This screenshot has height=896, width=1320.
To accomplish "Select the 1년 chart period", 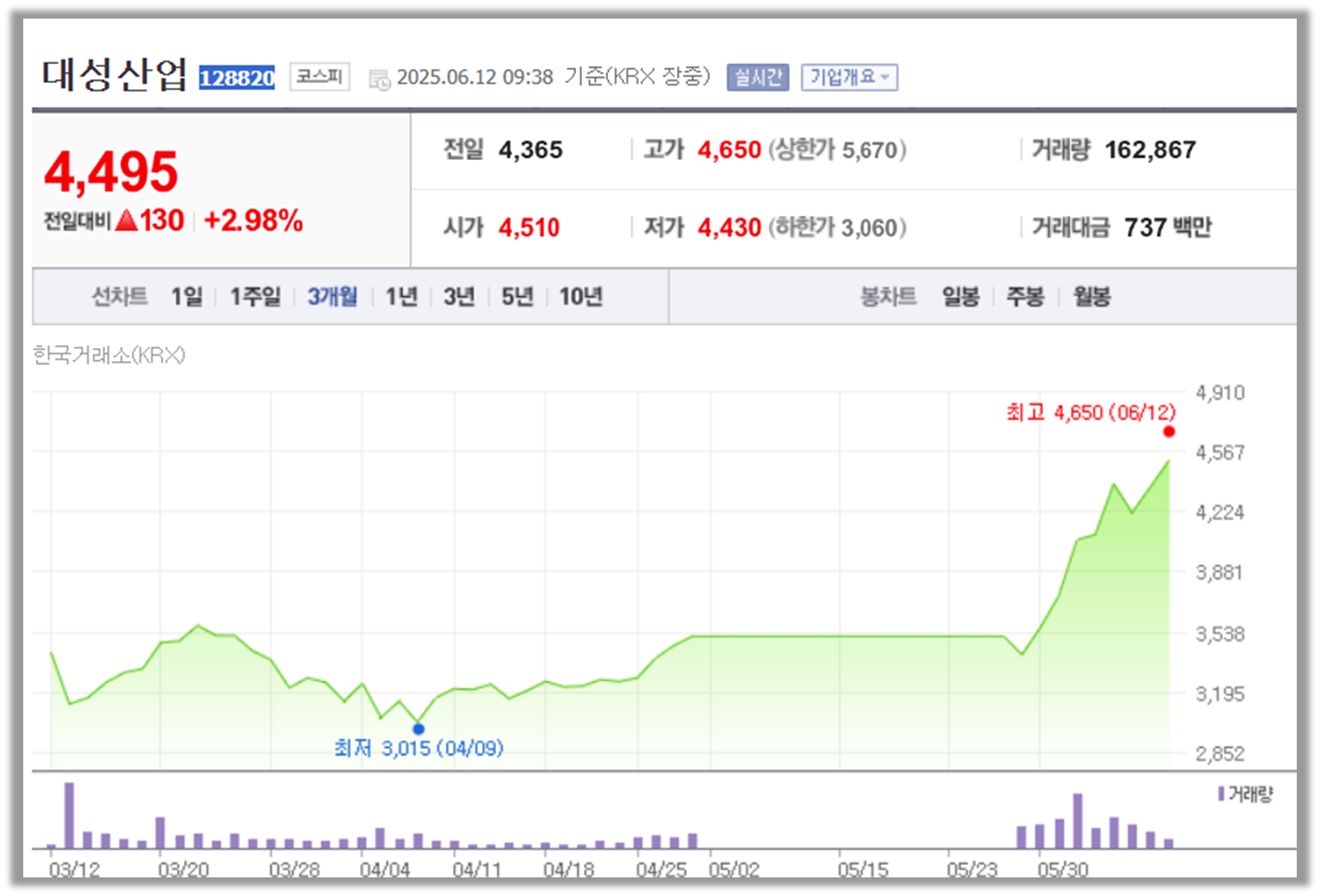I will pyautogui.click(x=401, y=297).
